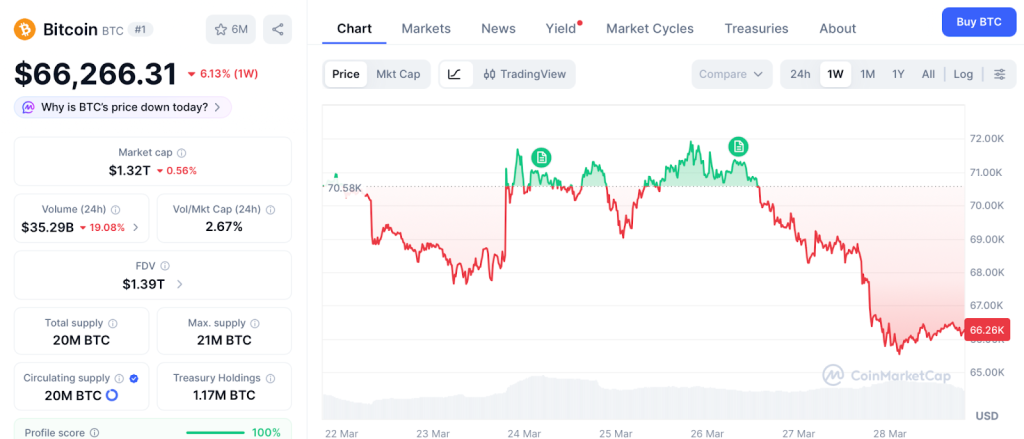Click the Bitcoin logo icon
Screen dimensions: 1024x439
(x=26, y=29)
